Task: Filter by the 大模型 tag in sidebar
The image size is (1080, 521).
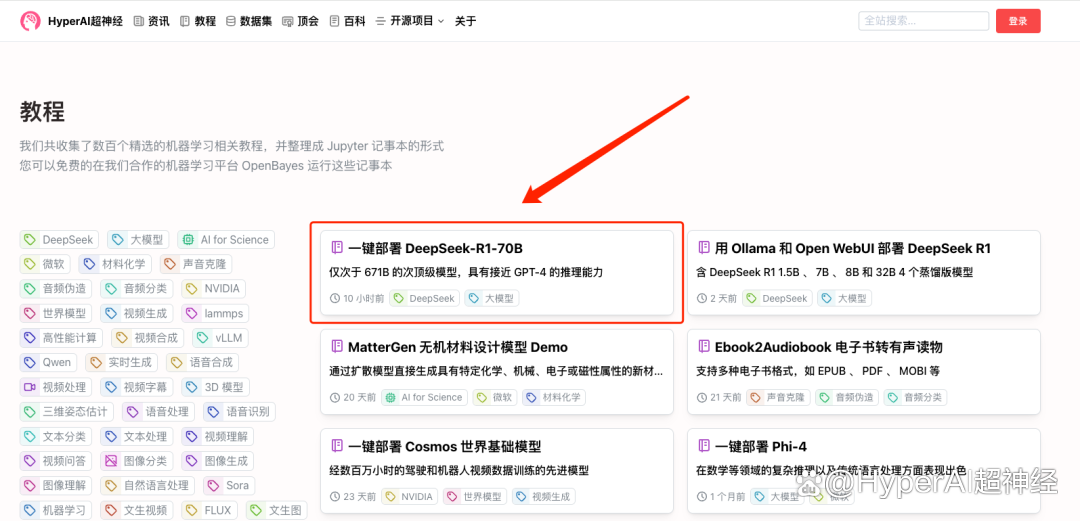Action: pyautogui.click(x=138, y=240)
